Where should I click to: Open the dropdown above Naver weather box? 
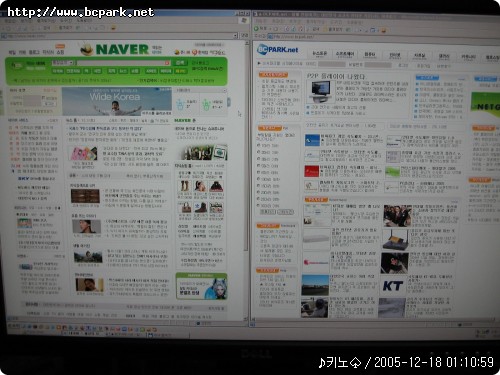tap(224, 91)
